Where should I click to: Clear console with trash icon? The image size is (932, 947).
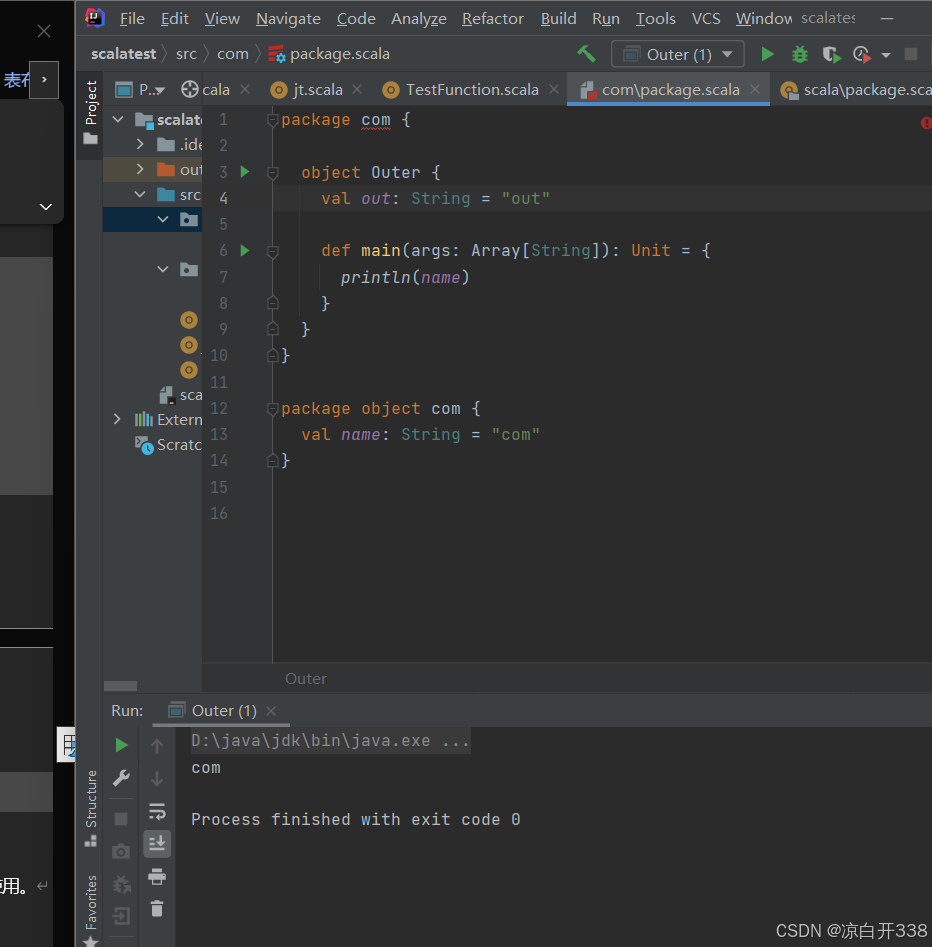[x=157, y=908]
